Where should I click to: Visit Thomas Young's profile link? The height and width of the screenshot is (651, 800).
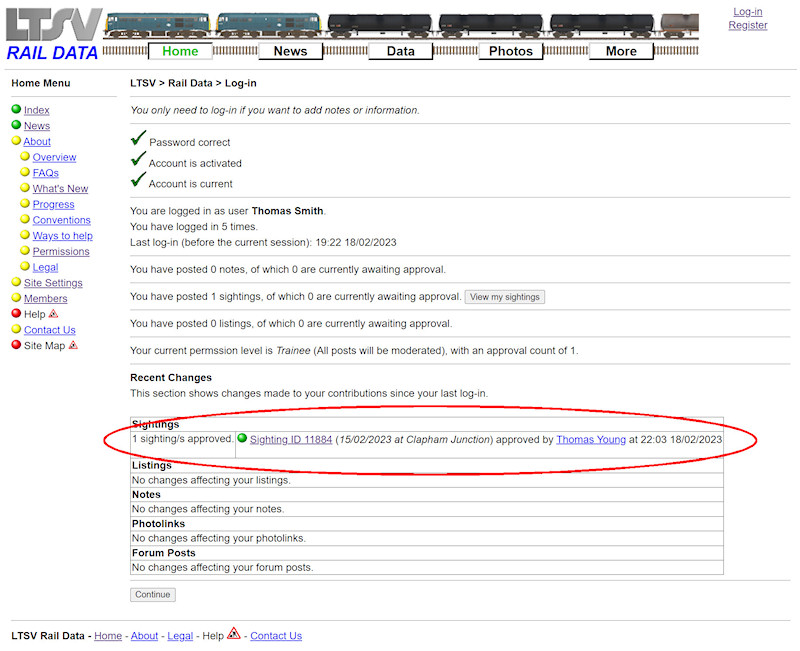(x=591, y=438)
